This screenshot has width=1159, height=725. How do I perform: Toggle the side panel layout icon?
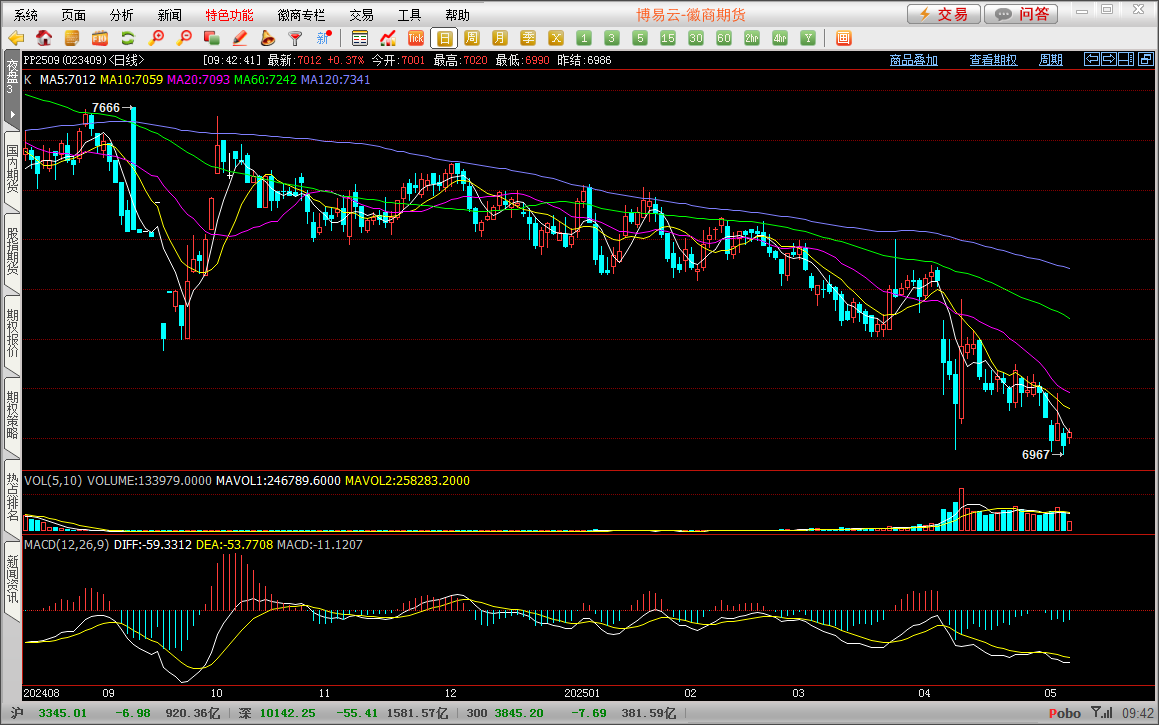[1126, 59]
